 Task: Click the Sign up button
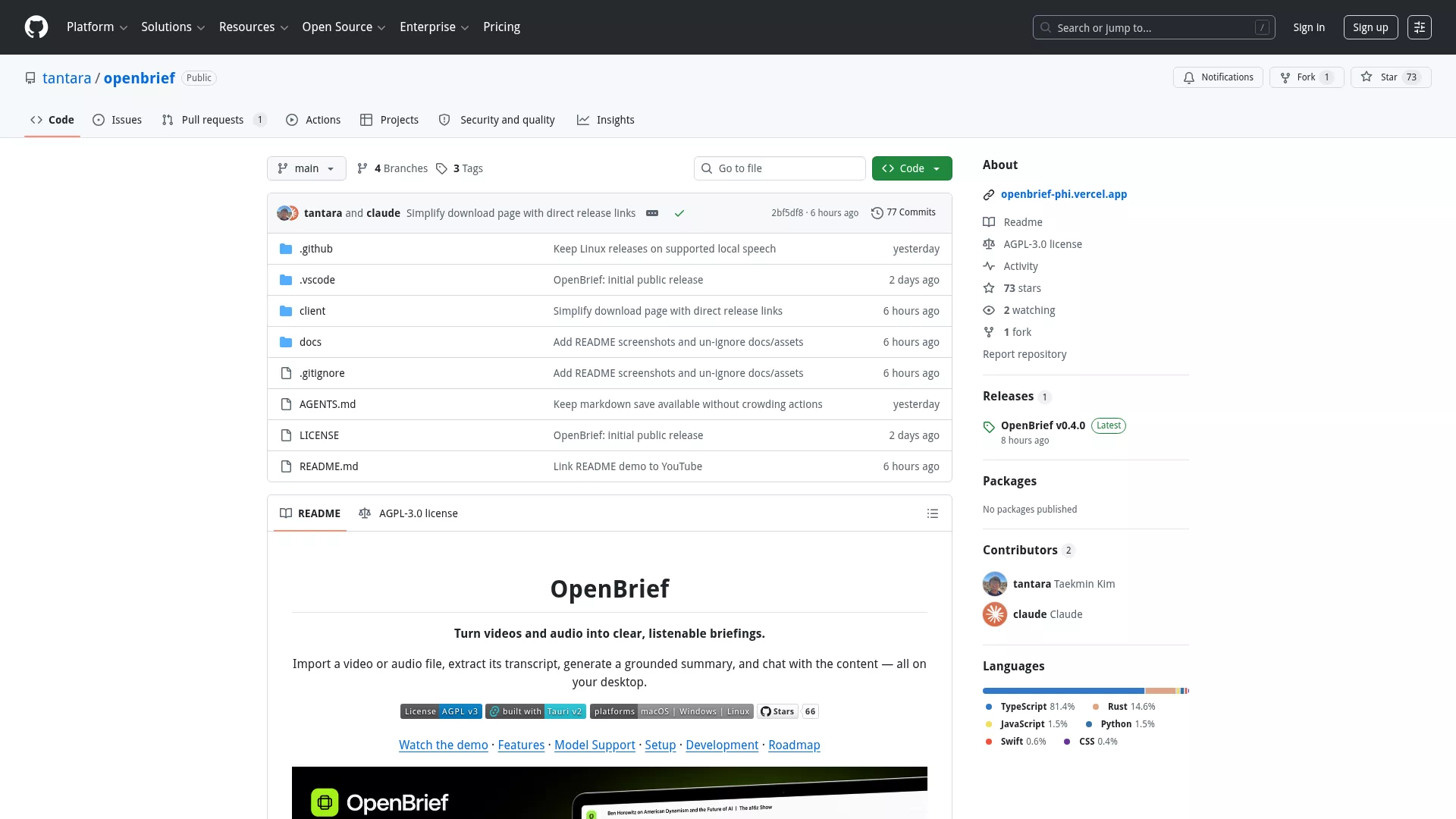[1370, 27]
